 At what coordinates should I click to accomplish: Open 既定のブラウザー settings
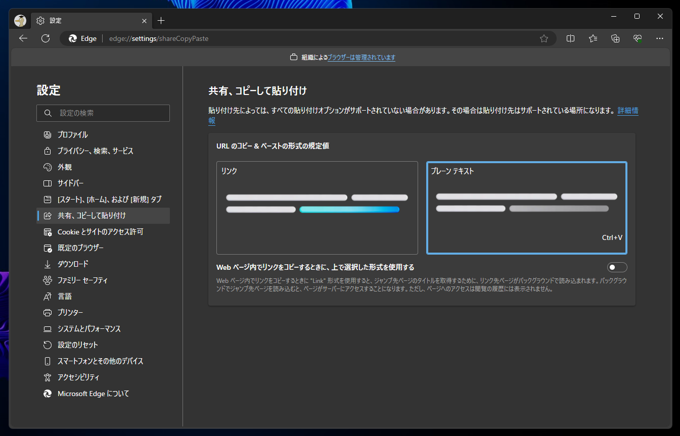103,248
